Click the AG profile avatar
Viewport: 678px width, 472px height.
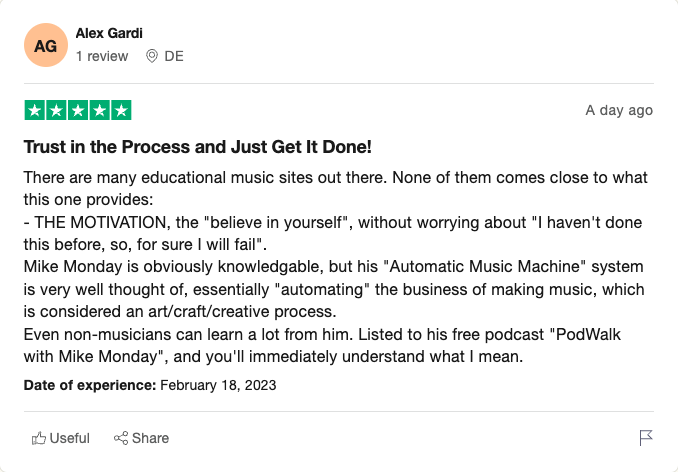pos(45,46)
